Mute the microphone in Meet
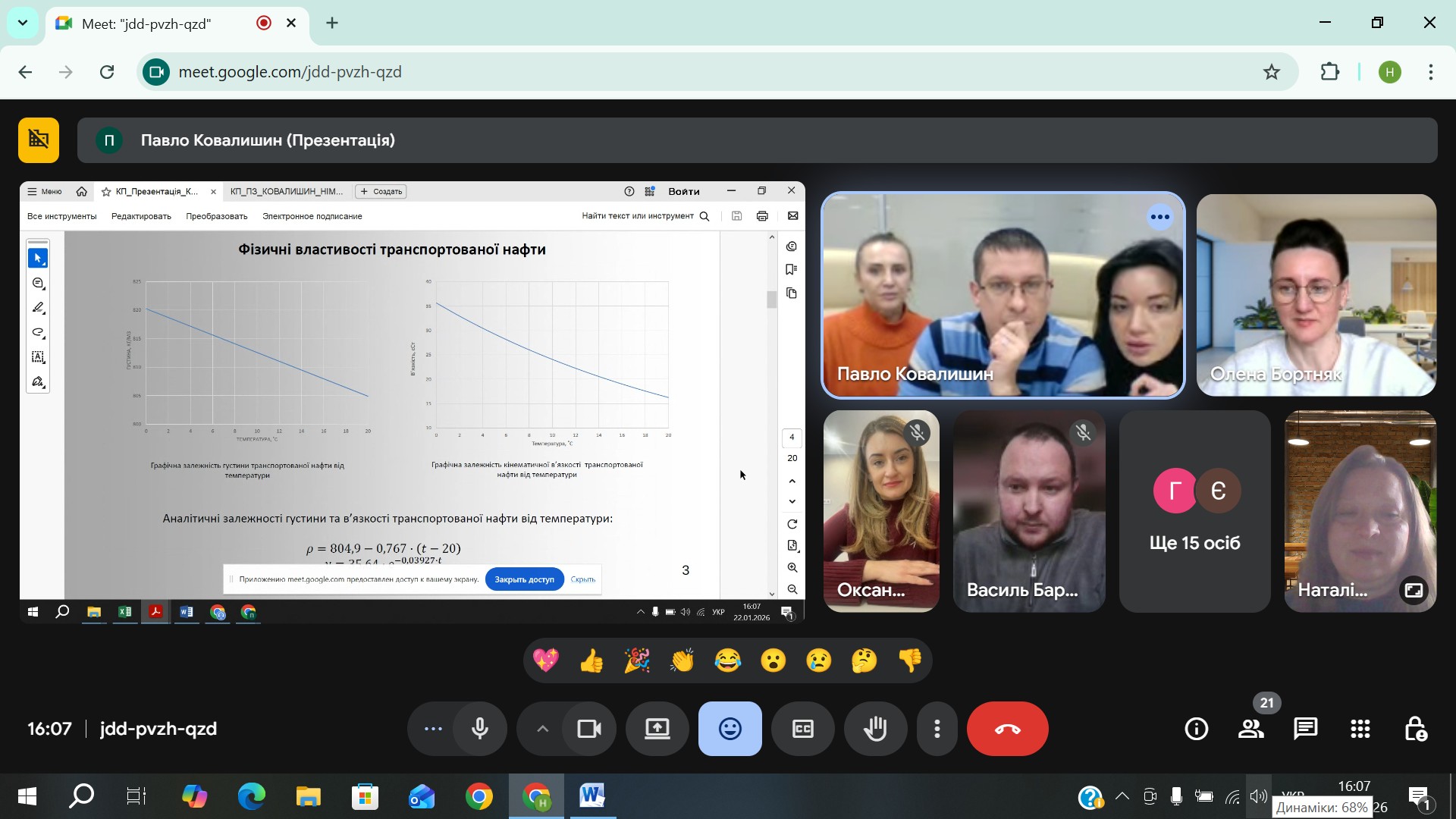This screenshot has width=1456, height=819. click(x=480, y=729)
